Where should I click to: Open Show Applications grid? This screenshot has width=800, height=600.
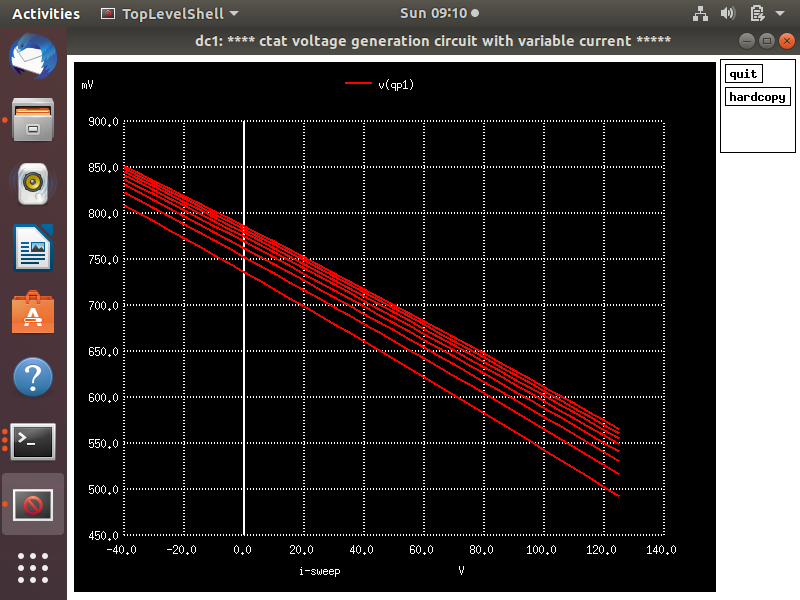pyautogui.click(x=33, y=568)
